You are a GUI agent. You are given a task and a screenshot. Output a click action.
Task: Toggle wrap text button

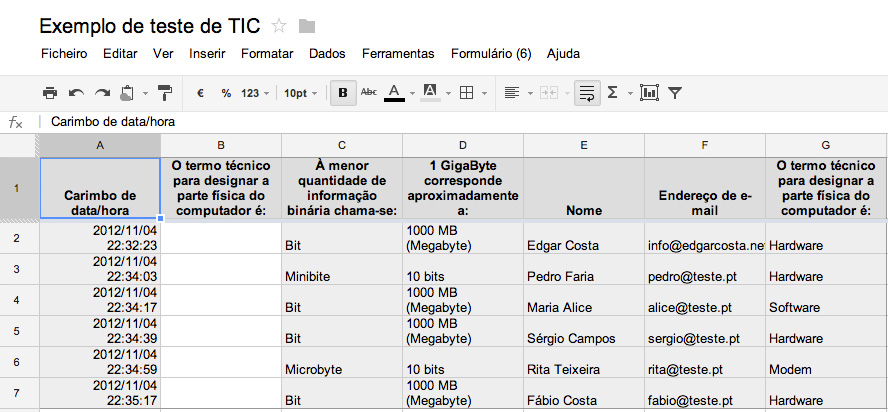pos(586,93)
